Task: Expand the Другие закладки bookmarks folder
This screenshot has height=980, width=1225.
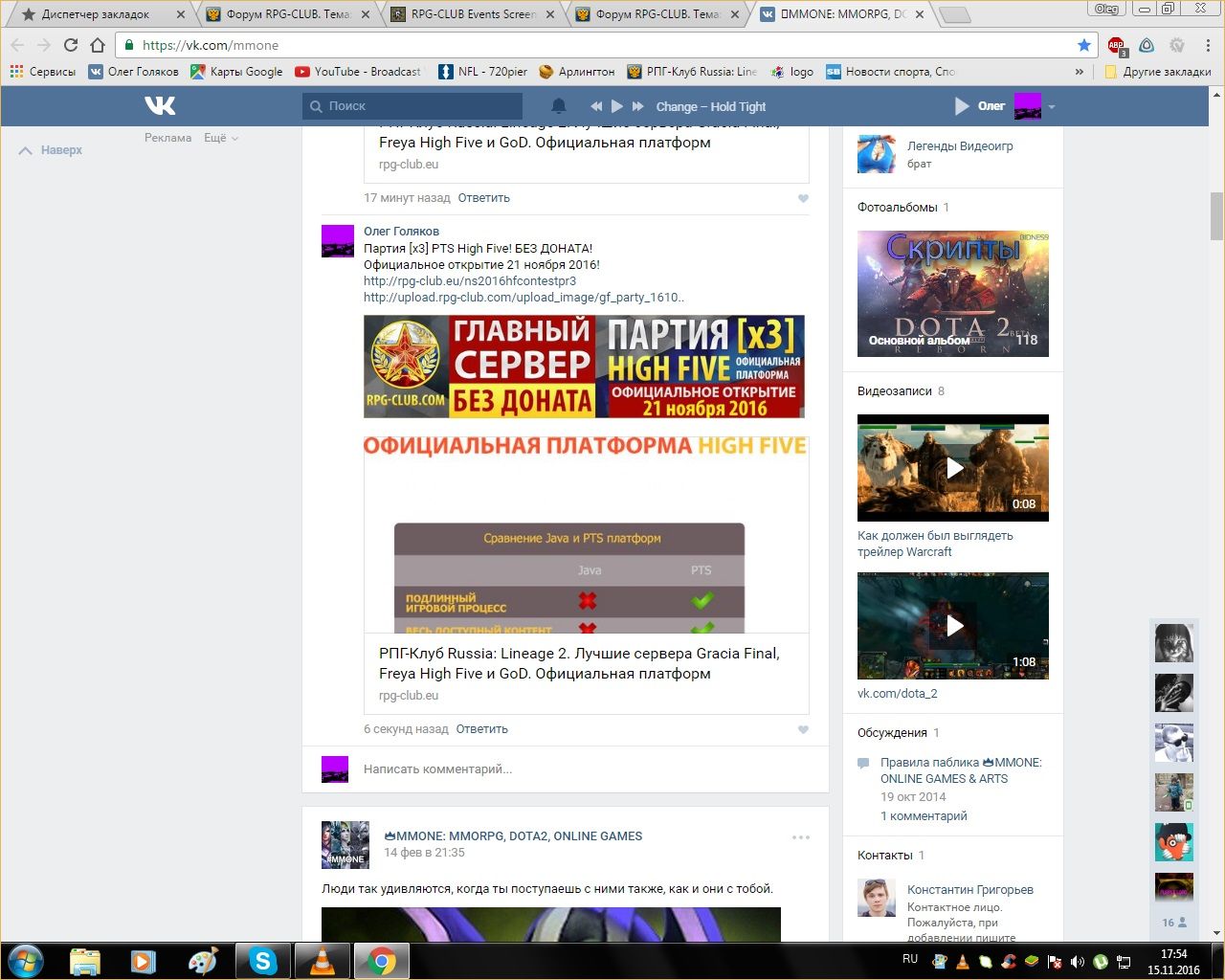Action: (1158, 72)
